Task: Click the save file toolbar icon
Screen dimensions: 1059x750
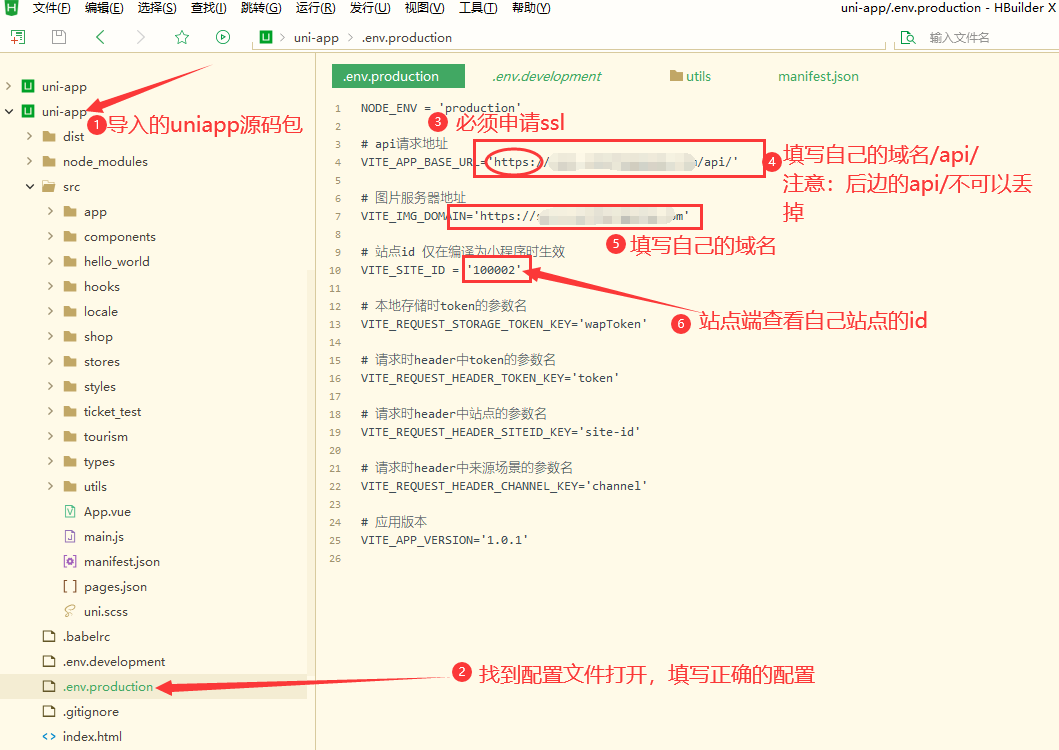Action: (x=59, y=37)
